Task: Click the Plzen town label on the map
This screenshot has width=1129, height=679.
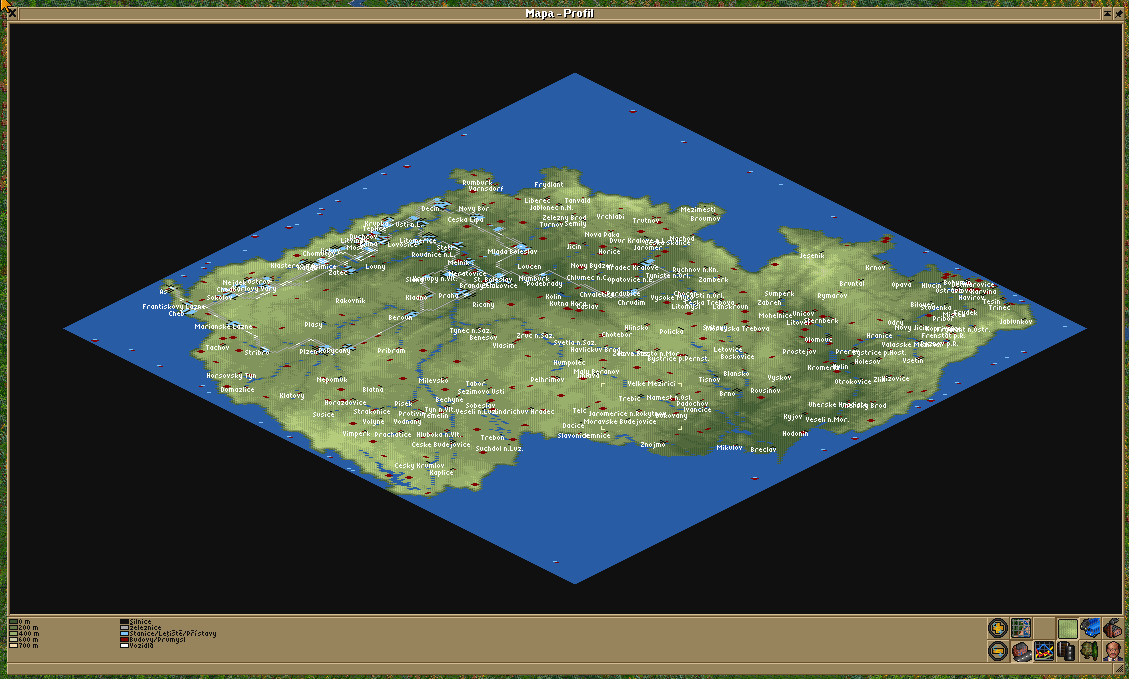Action: click(x=308, y=351)
